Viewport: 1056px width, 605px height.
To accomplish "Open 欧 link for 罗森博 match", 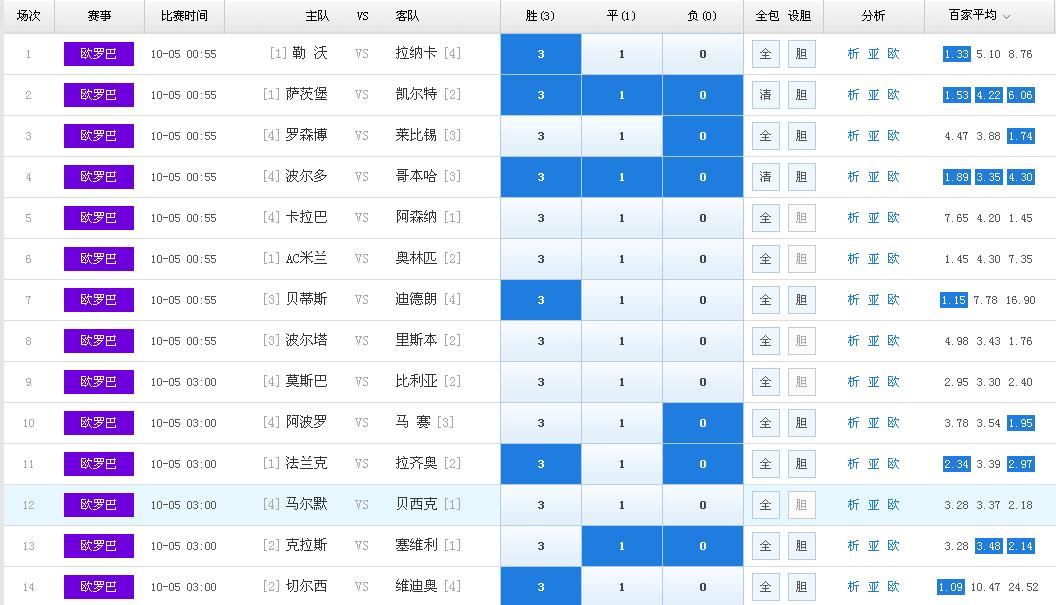I will [894, 136].
